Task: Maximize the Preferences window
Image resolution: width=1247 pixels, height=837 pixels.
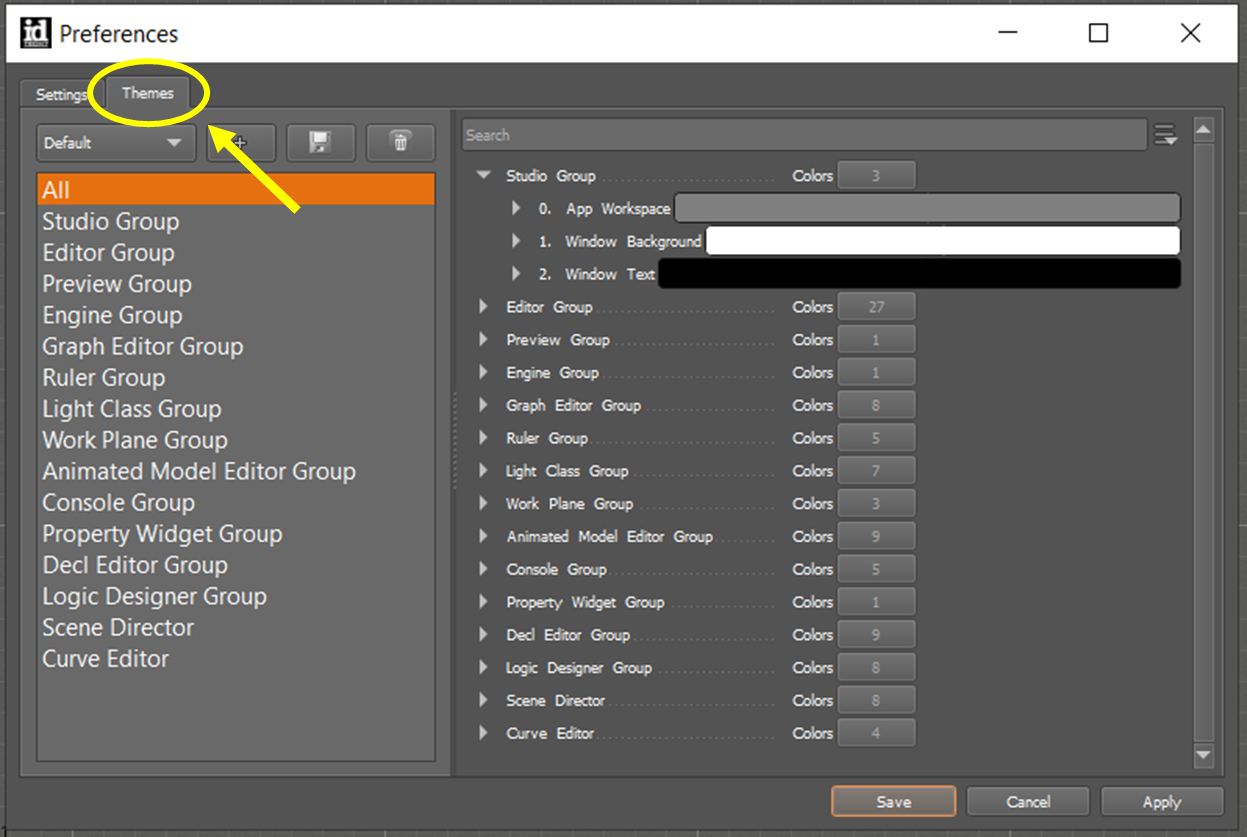Action: 1098,33
